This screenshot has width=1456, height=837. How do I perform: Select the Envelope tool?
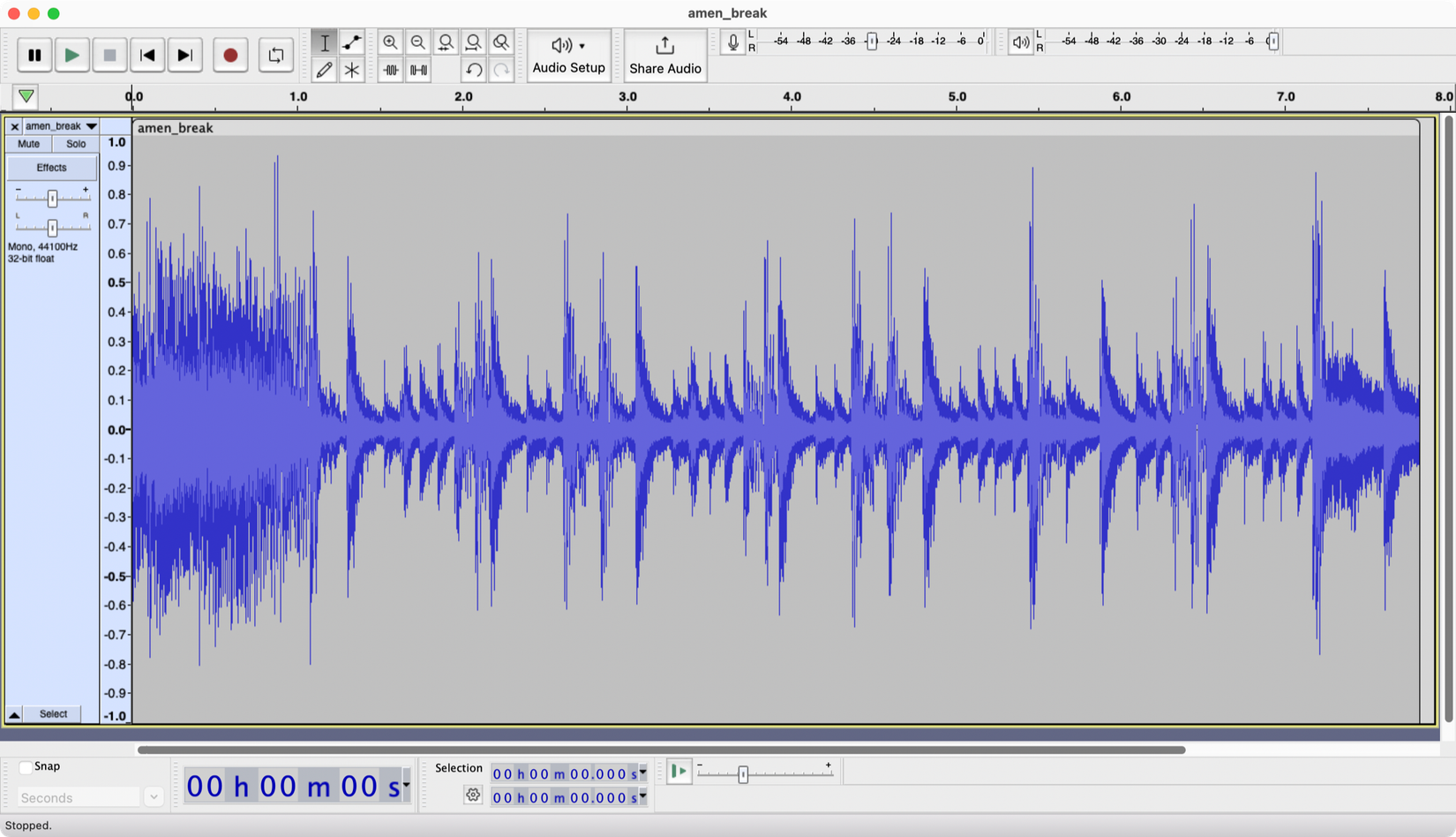point(351,41)
